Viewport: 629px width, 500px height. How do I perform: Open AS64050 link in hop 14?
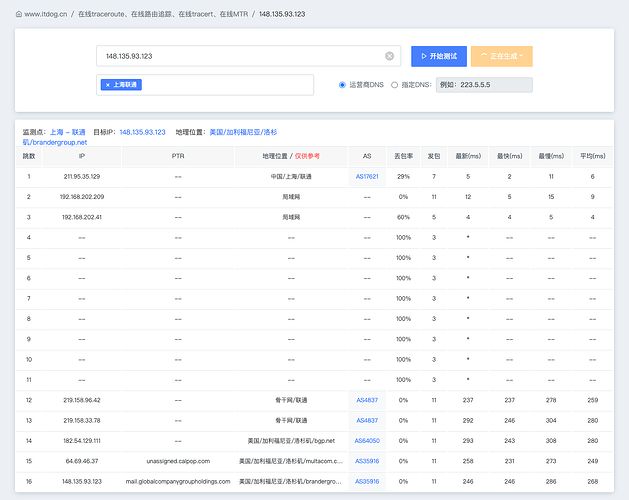(x=367, y=441)
